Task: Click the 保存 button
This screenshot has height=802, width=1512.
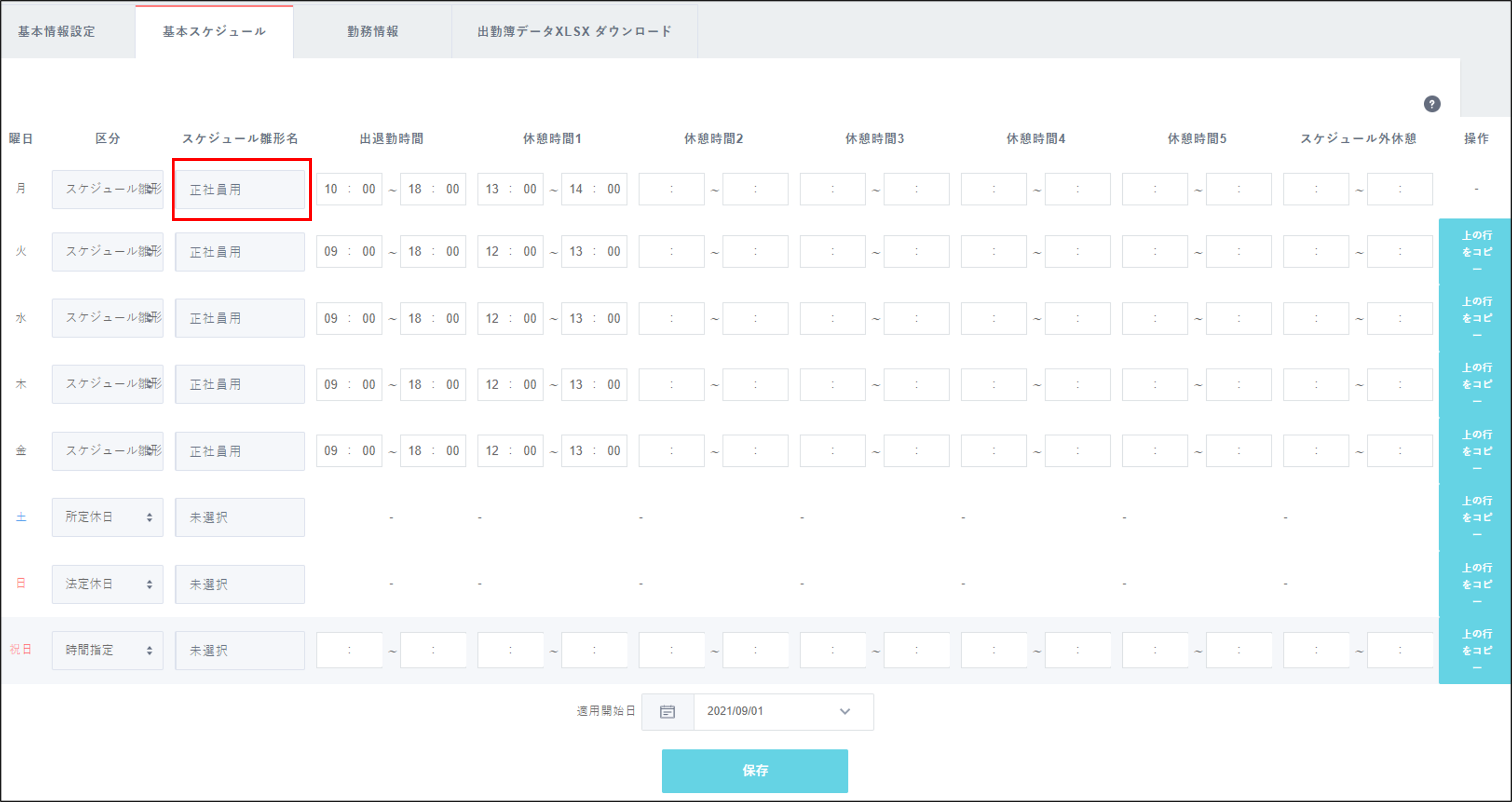Action: 754,770
